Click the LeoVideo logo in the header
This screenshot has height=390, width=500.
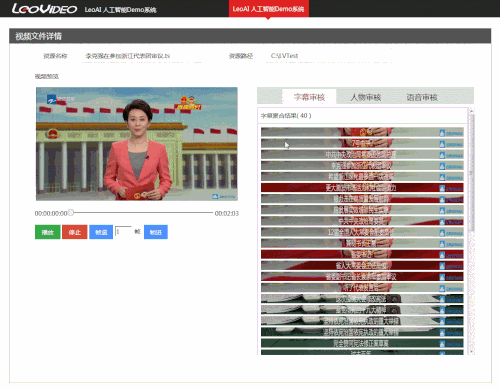(44, 9)
